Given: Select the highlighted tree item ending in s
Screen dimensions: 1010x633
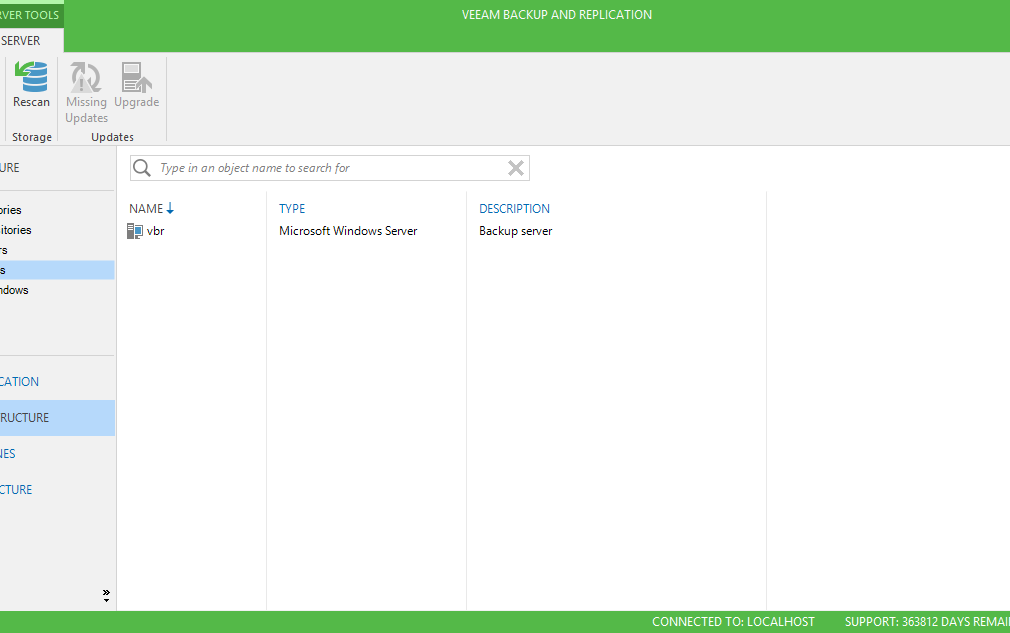Looking at the screenshot, I should (57, 270).
